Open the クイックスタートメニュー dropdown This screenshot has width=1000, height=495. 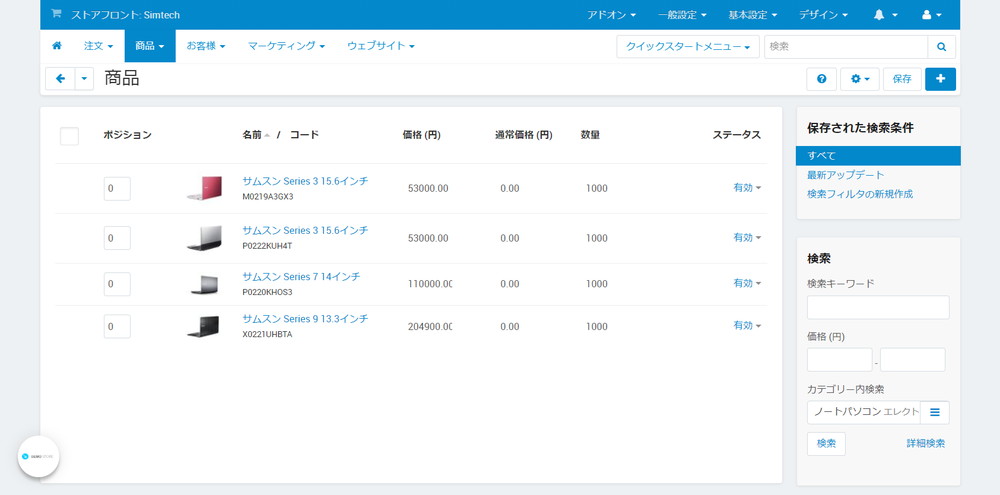tap(688, 47)
